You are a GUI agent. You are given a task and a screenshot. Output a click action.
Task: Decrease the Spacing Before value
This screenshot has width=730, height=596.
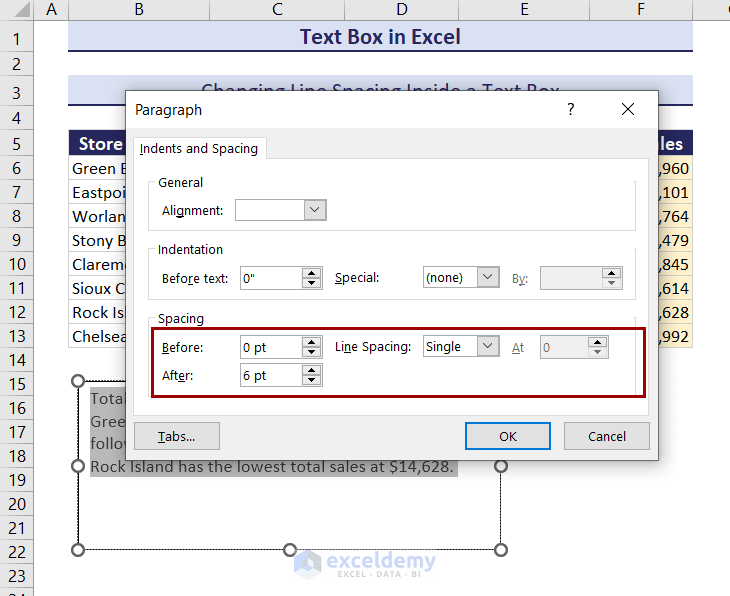pos(311,352)
